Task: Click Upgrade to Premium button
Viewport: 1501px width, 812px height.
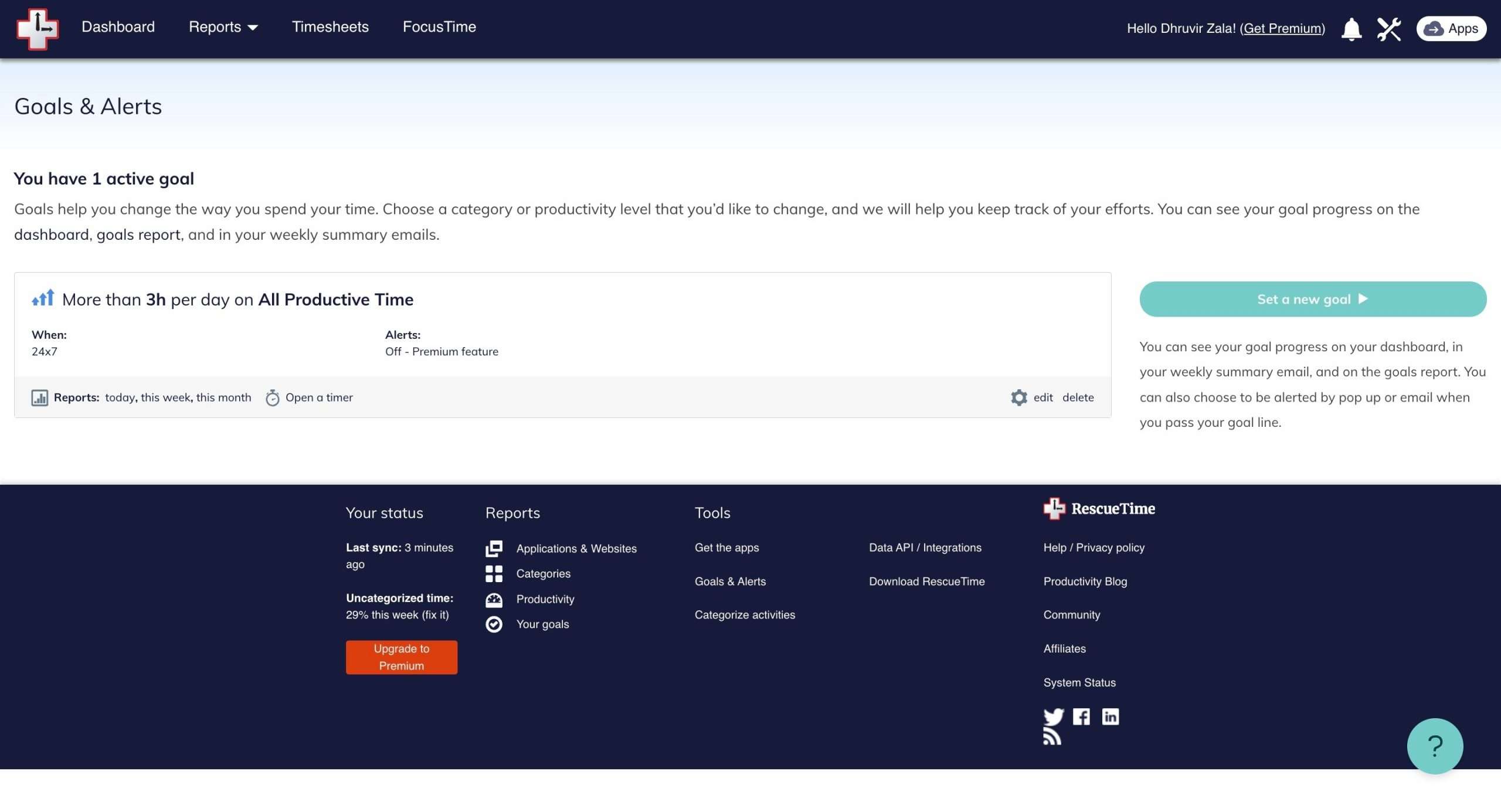Action: coord(401,657)
